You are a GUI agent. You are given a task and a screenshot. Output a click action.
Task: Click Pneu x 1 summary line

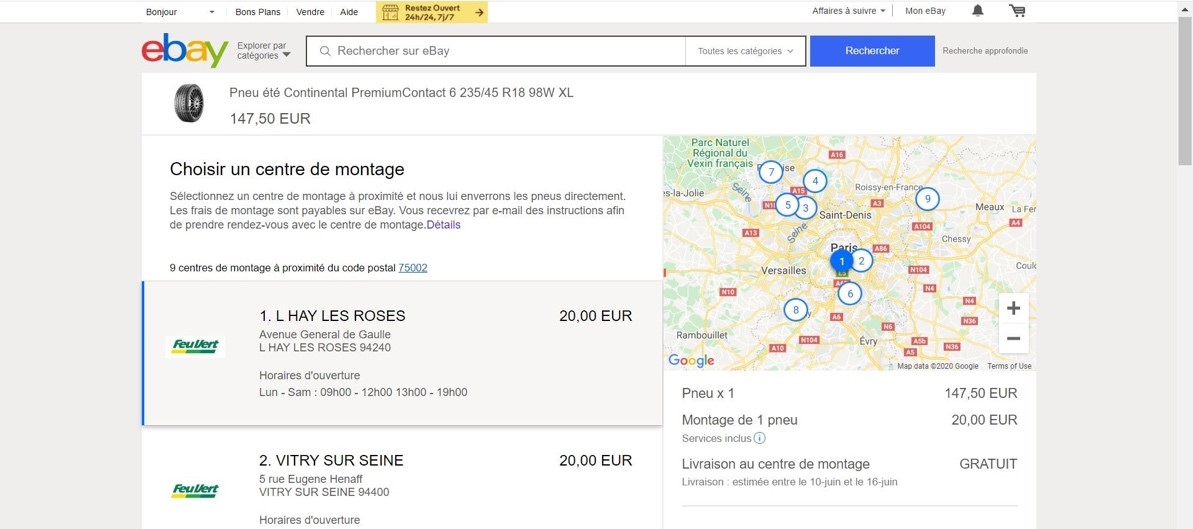pyautogui.click(x=708, y=394)
